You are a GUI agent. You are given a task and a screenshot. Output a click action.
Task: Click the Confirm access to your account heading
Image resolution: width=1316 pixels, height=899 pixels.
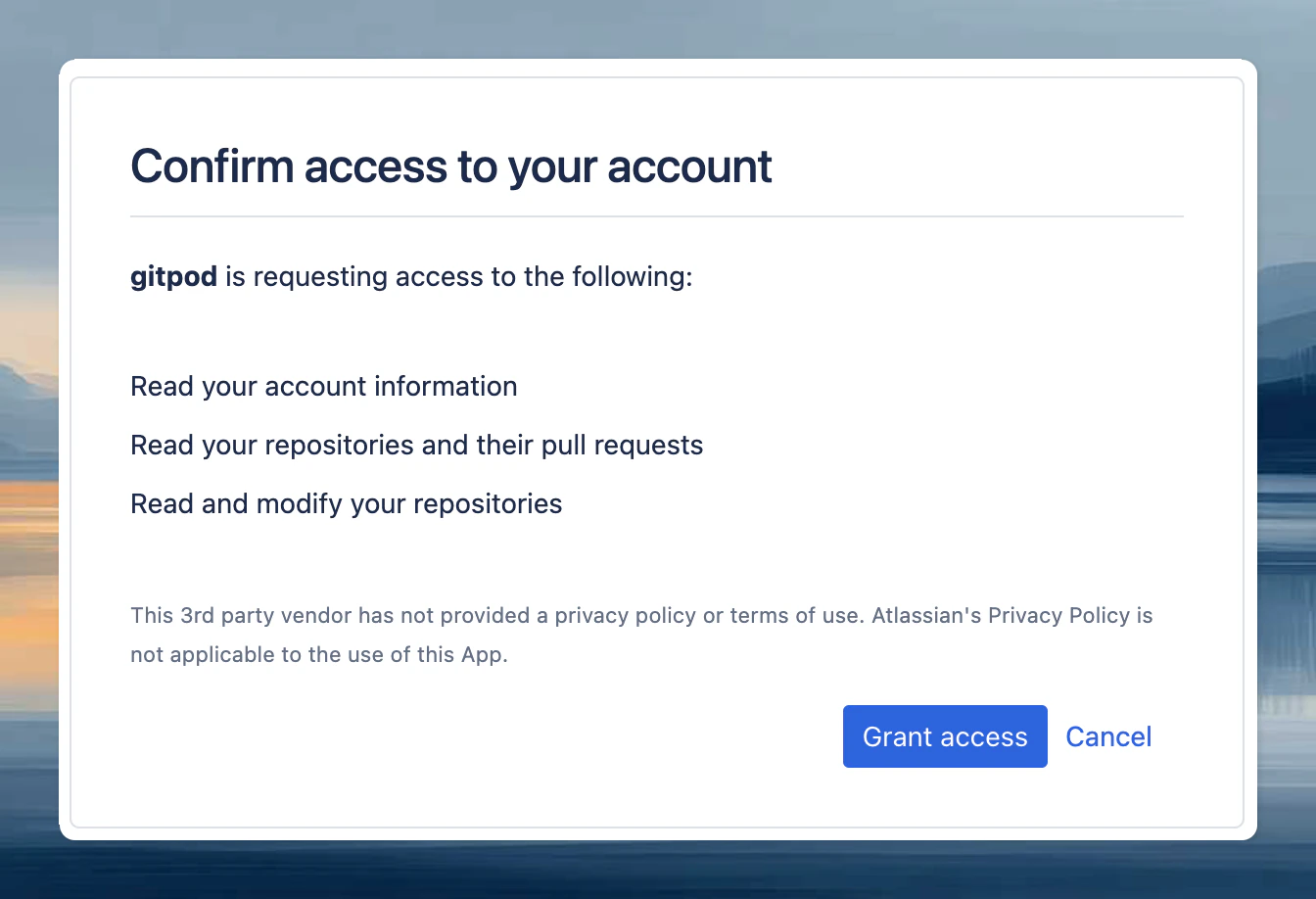(x=450, y=166)
